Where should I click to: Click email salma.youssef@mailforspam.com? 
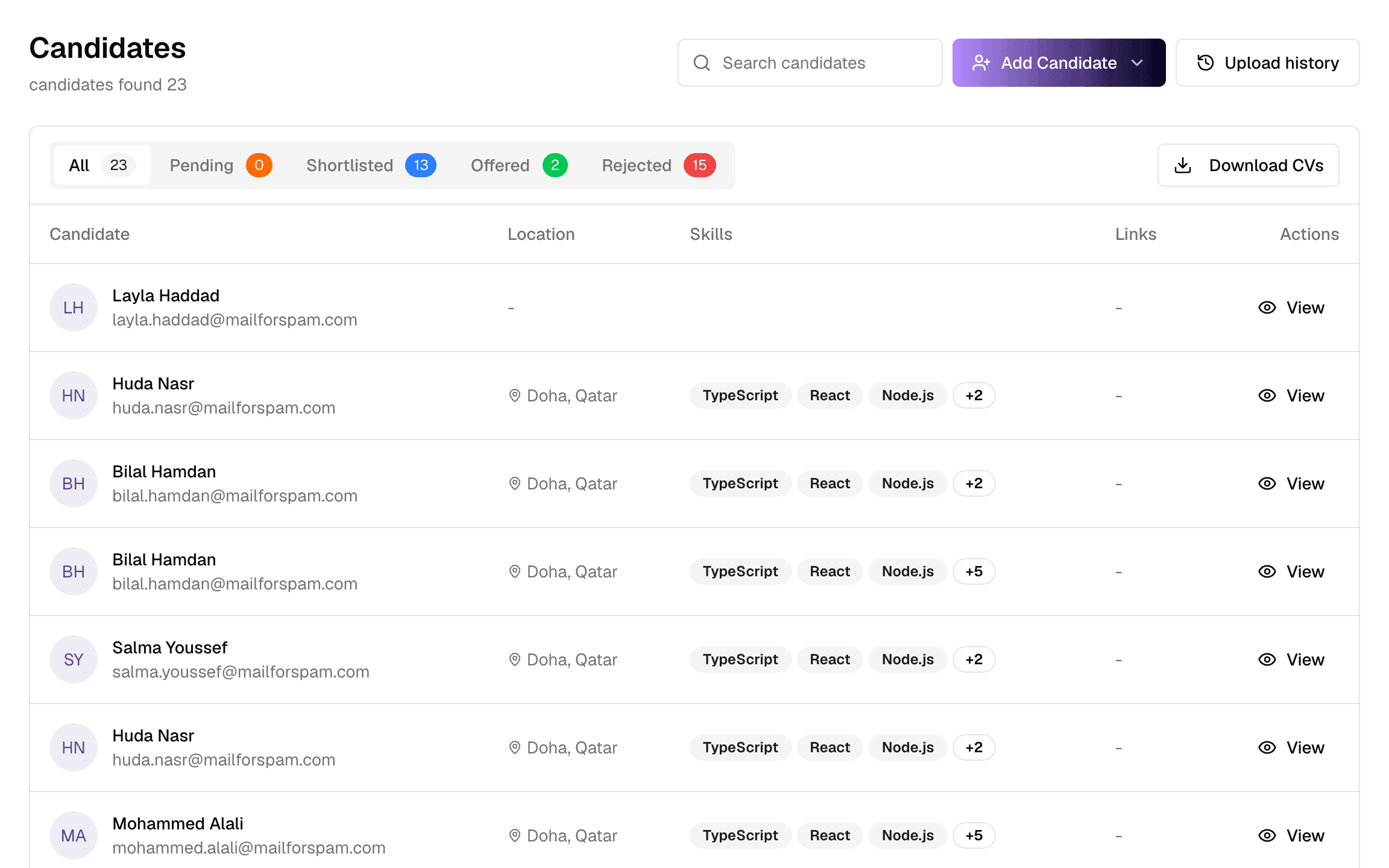241,671
